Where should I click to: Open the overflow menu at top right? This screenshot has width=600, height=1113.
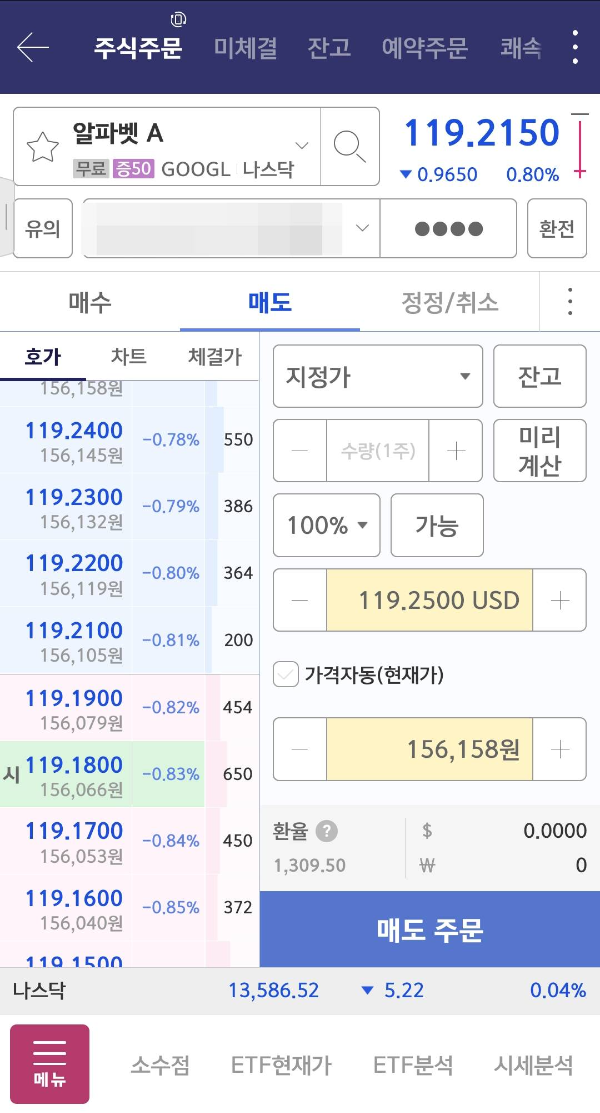[575, 46]
